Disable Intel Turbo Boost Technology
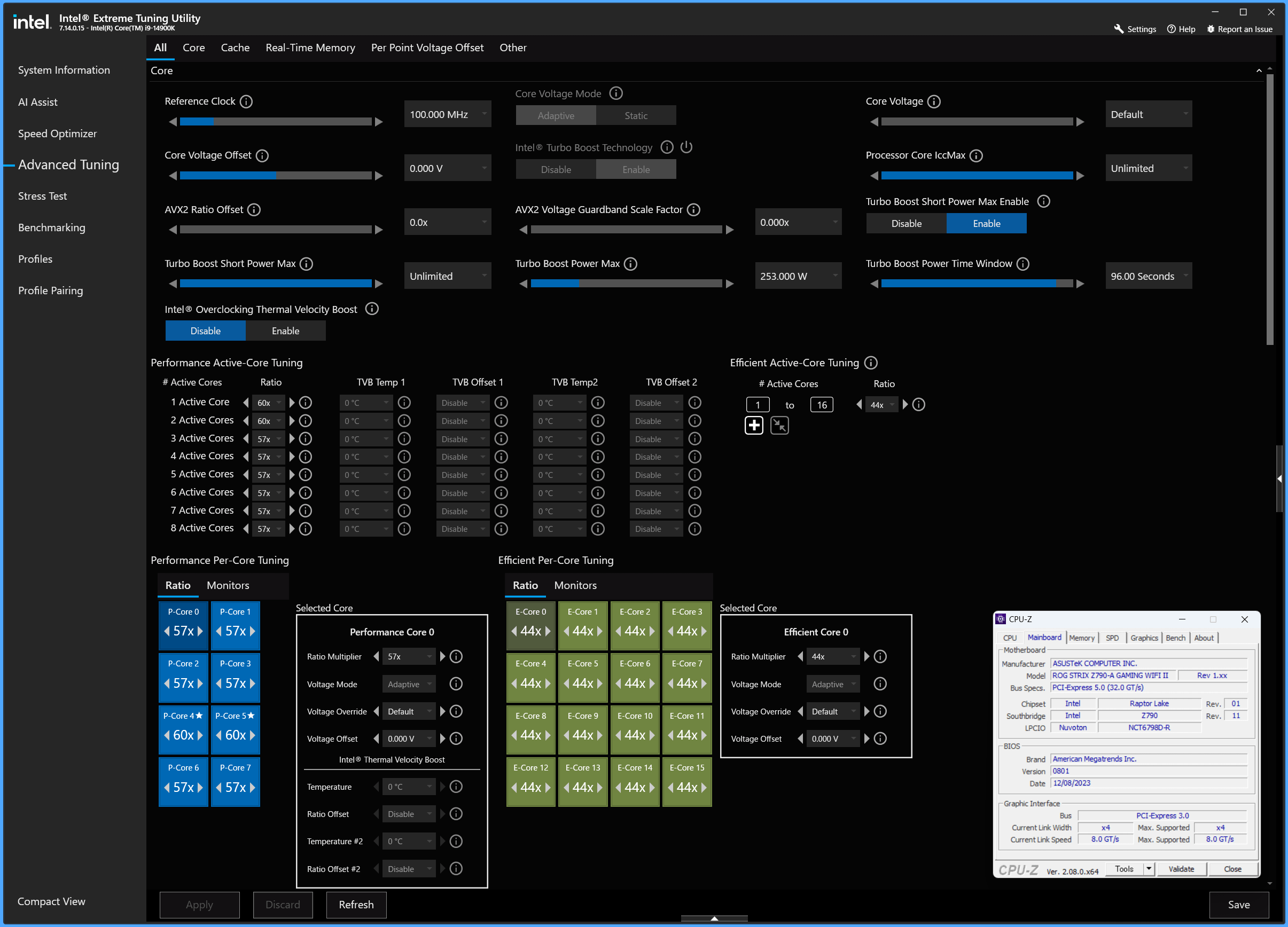The image size is (1288, 927). pyautogui.click(x=556, y=169)
